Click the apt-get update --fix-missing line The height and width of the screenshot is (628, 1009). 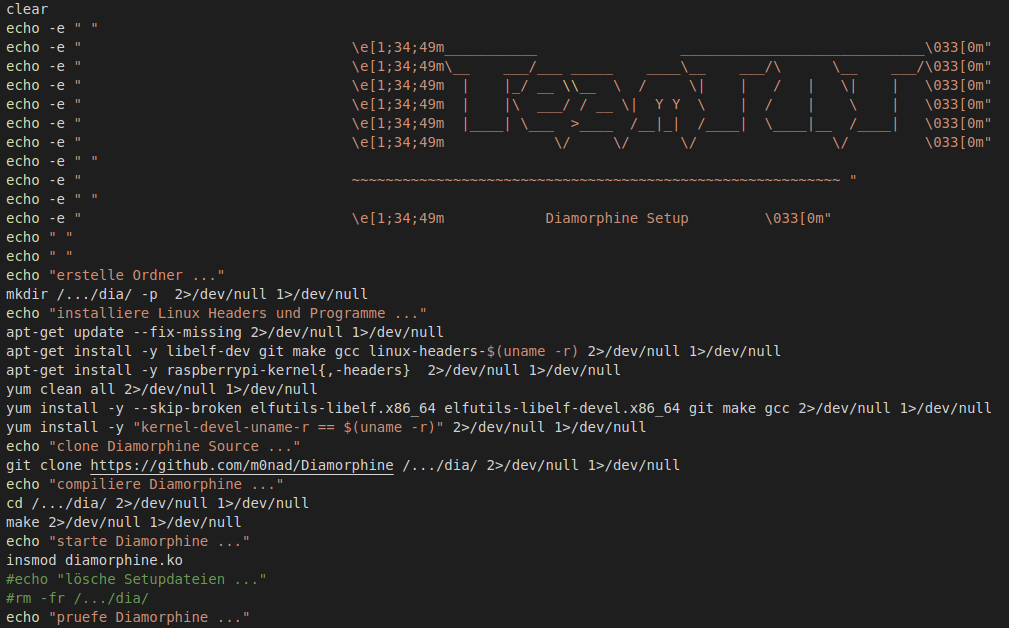click(225, 333)
